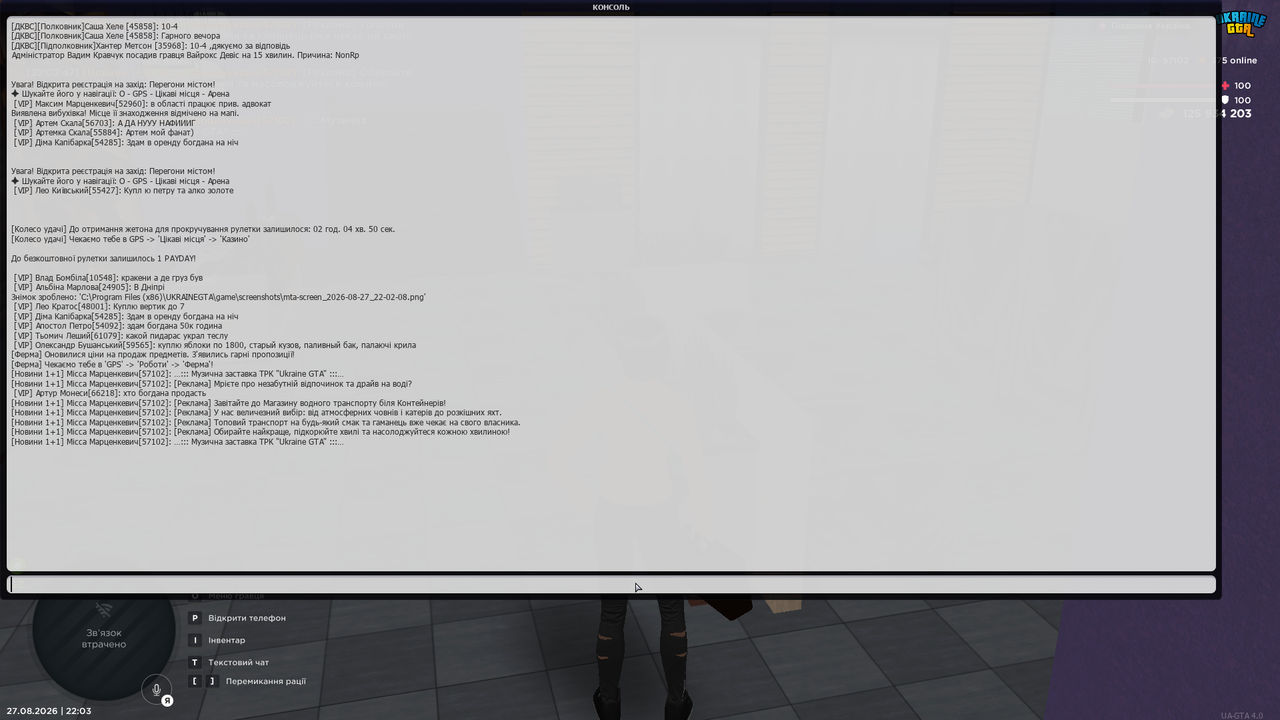Viewport: 1280px width, 720px height.
Task: Click the P key hint icon
Action: tap(196, 618)
